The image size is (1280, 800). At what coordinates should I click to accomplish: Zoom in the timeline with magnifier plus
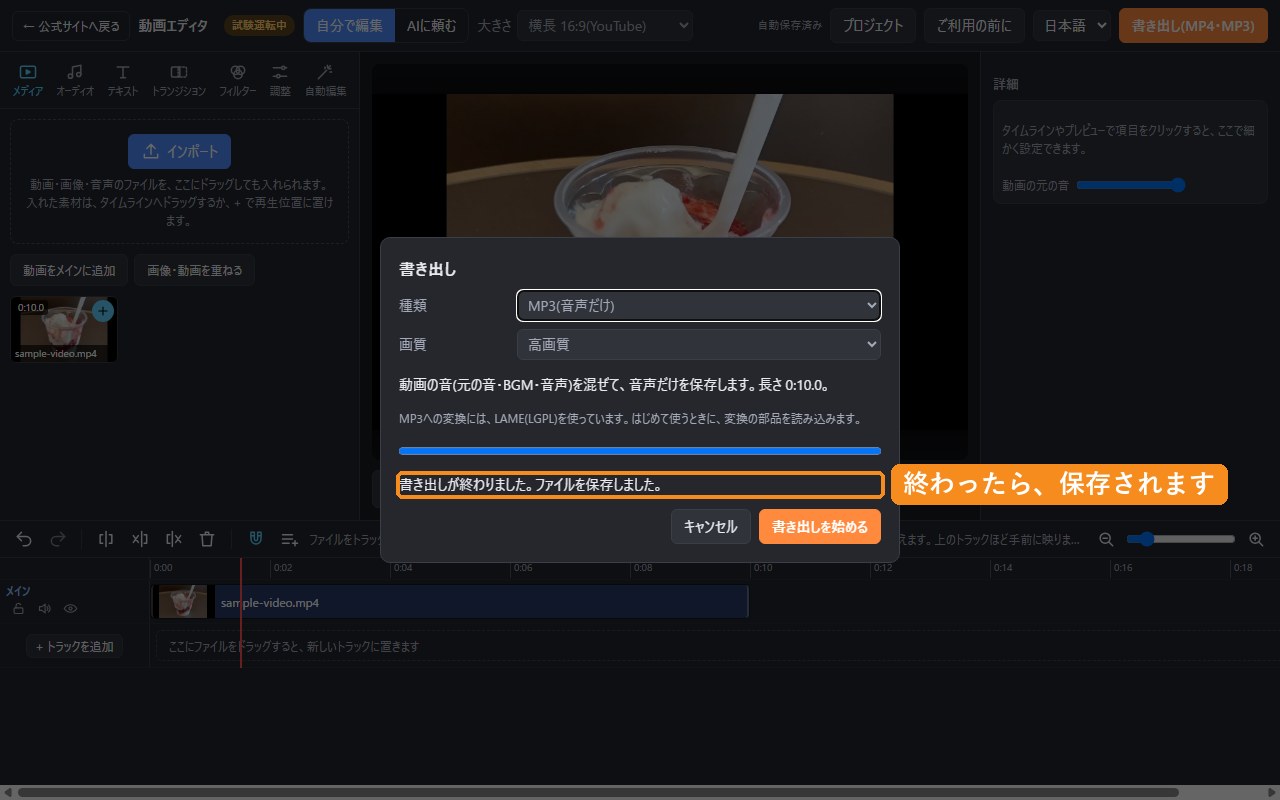[1256, 539]
